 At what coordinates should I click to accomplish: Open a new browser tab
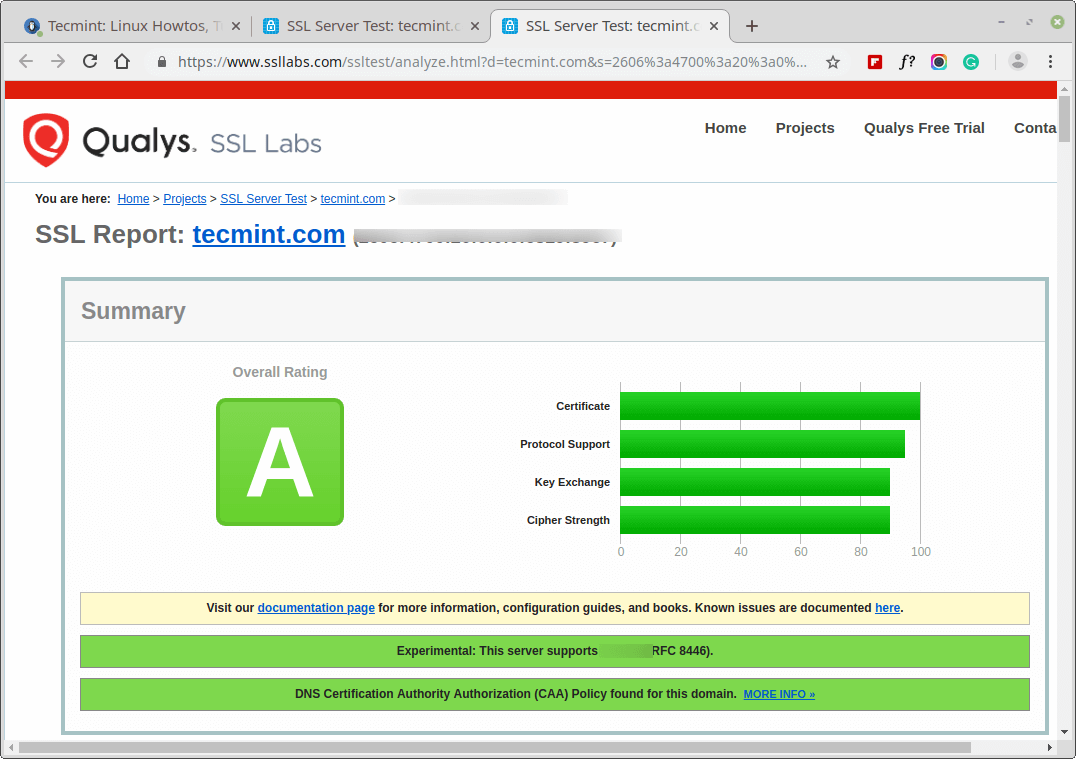[x=751, y=26]
